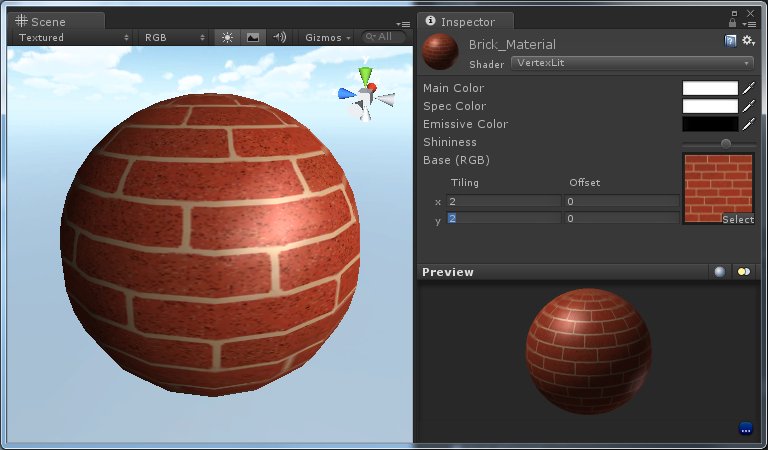768x450 pixels.
Task: Open material help book icon
Action: [x=730, y=41]
